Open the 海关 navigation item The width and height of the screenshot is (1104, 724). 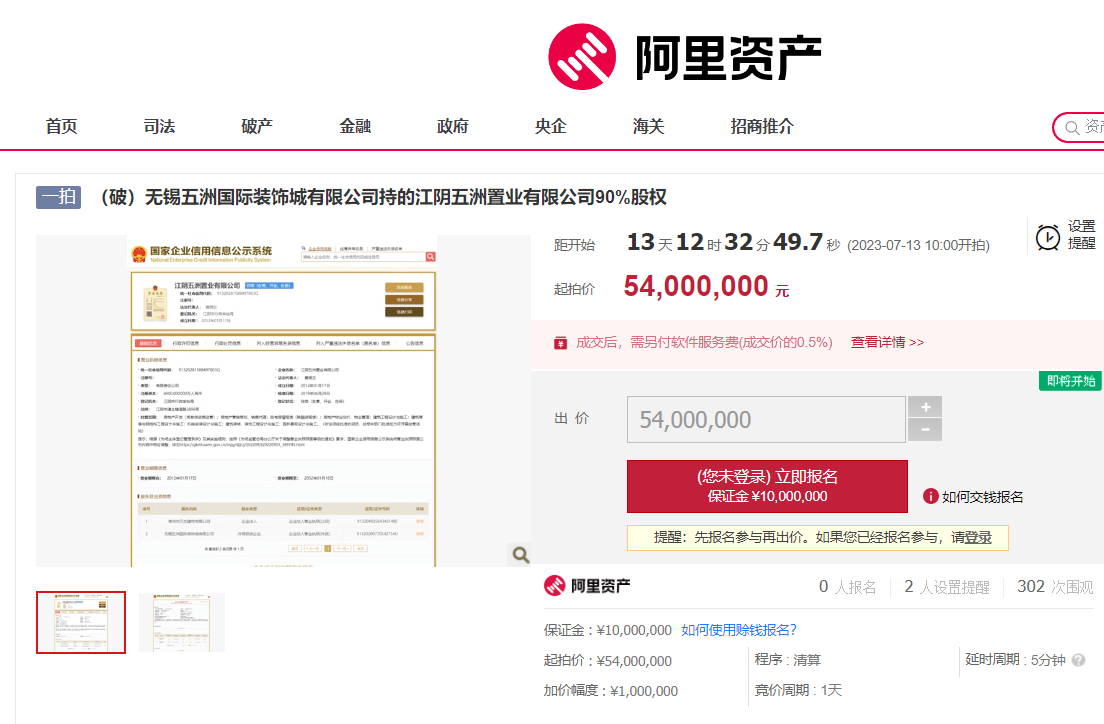[x=648, y=126]
